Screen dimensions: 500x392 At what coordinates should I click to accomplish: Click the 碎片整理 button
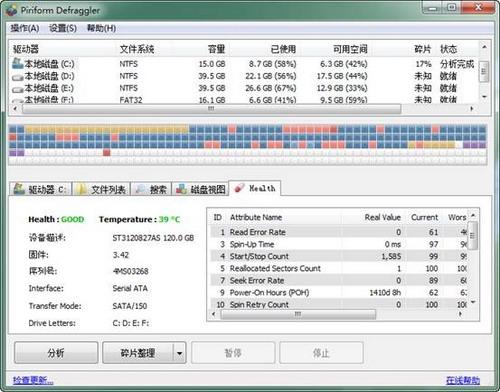click(x=138, y=353)
